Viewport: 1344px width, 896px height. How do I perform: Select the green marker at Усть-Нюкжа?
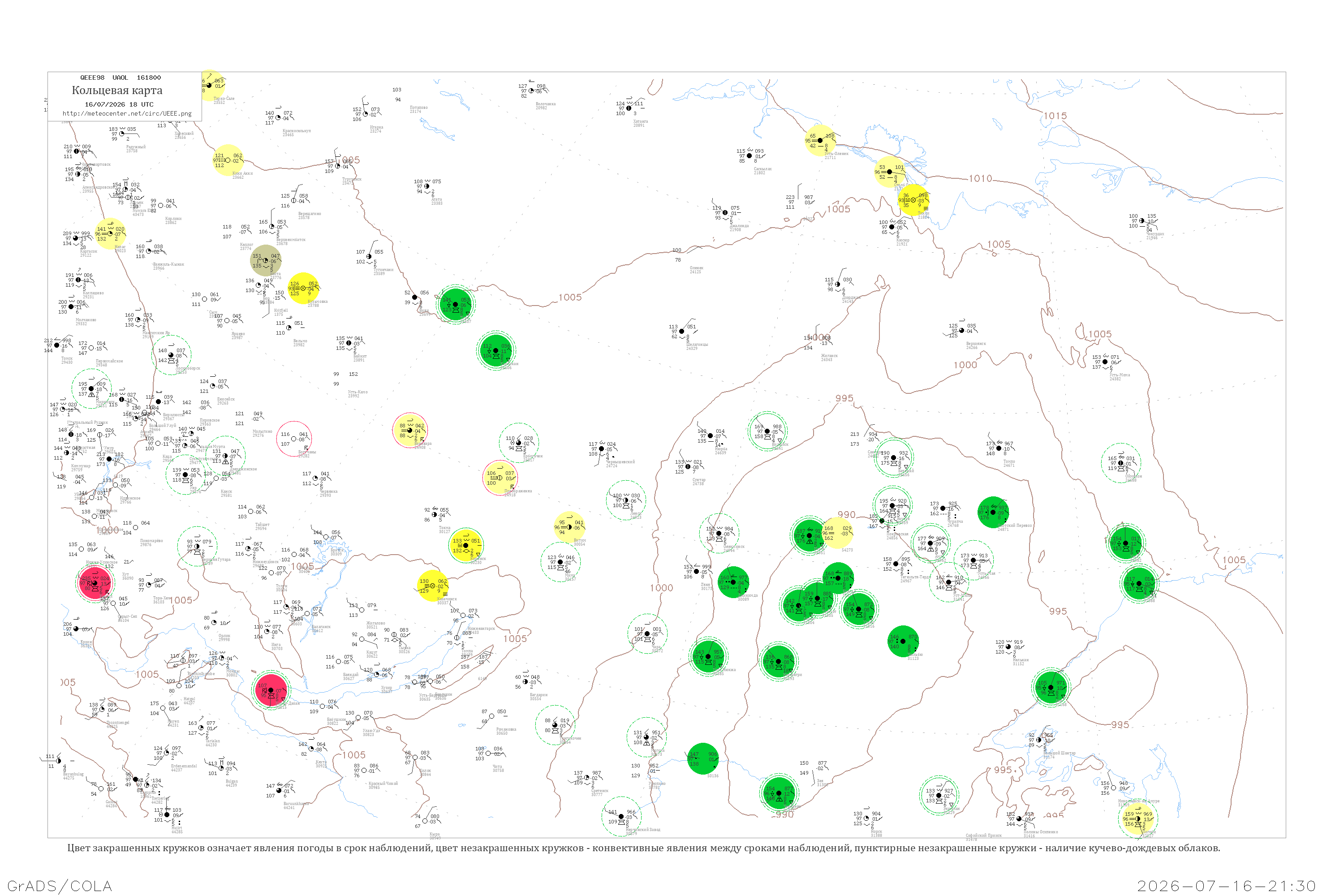pyautogui.click(x=708, y=657)
